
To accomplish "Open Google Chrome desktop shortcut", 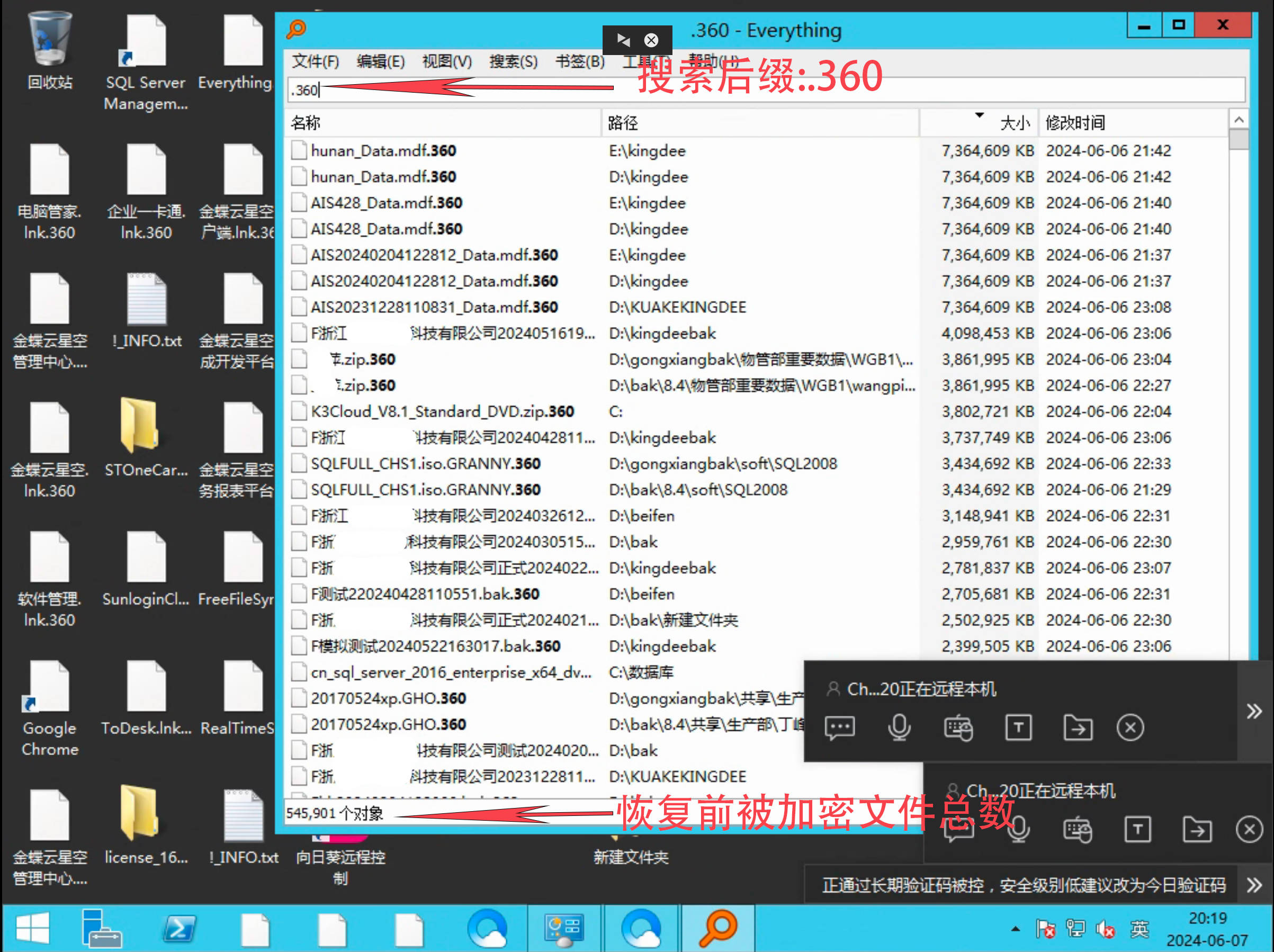I will click(50, 708).
